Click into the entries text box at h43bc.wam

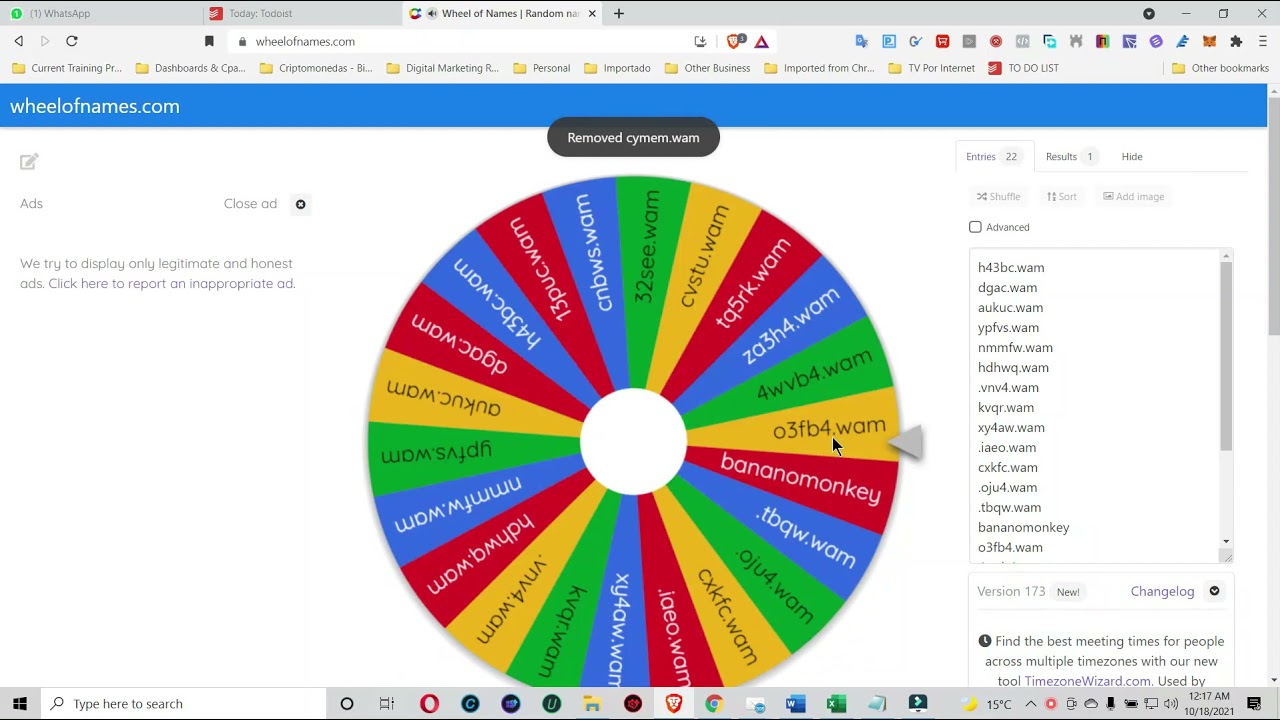coord(1011,268)
